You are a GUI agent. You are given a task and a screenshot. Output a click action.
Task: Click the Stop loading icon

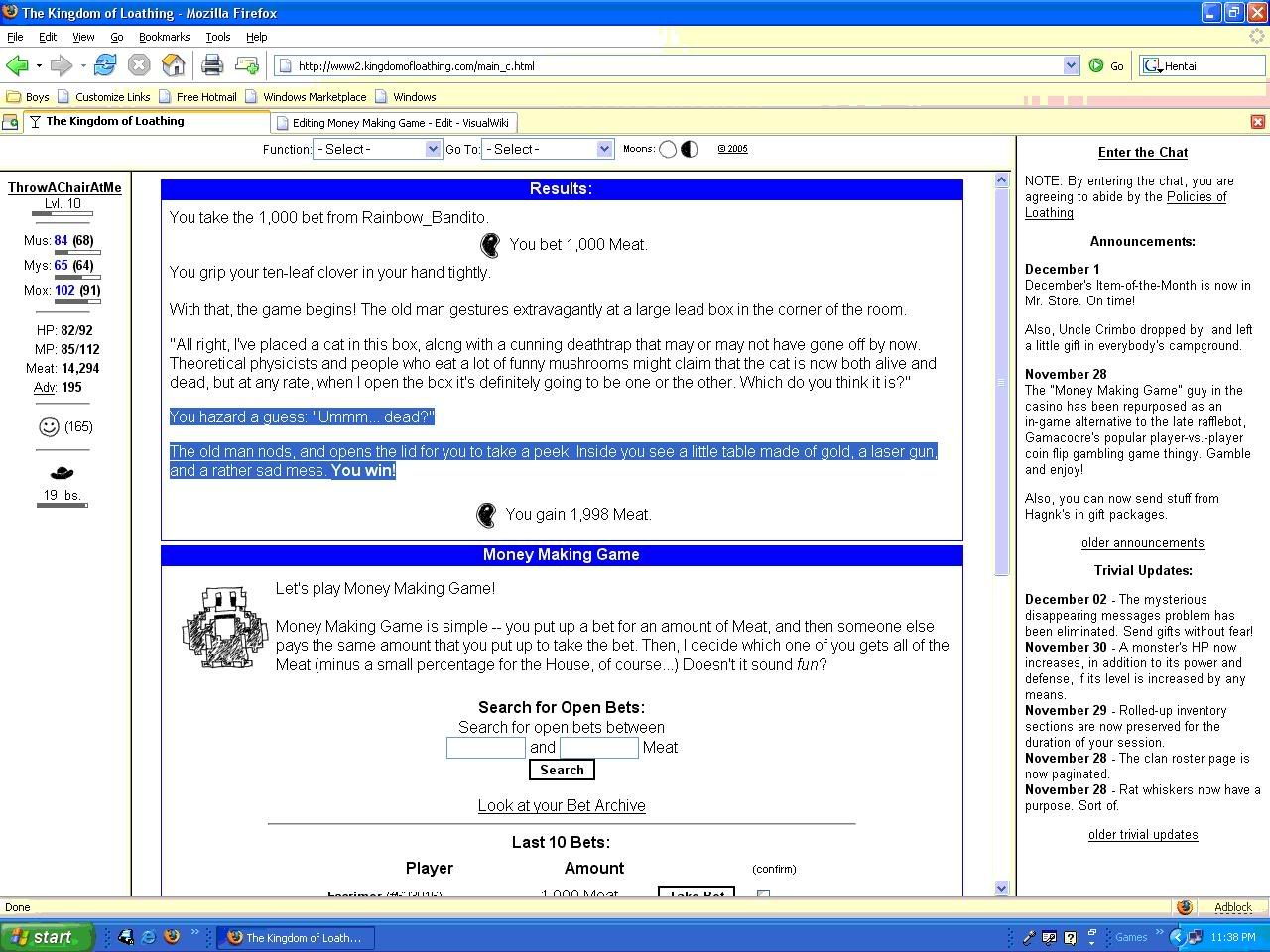click(x=139, y=66)
